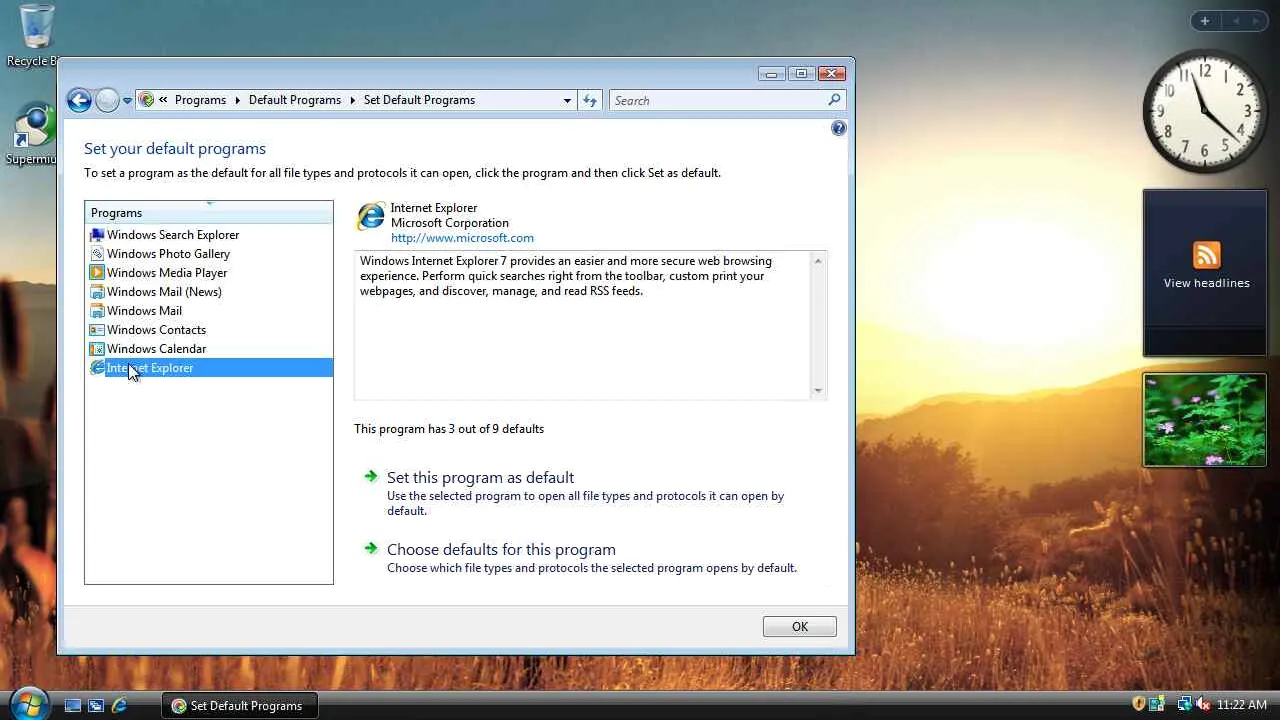Viewport: 1280px width, 720px height.
Task: Click the 11:22 AM taskbar clock
Action: [1242, 705]
